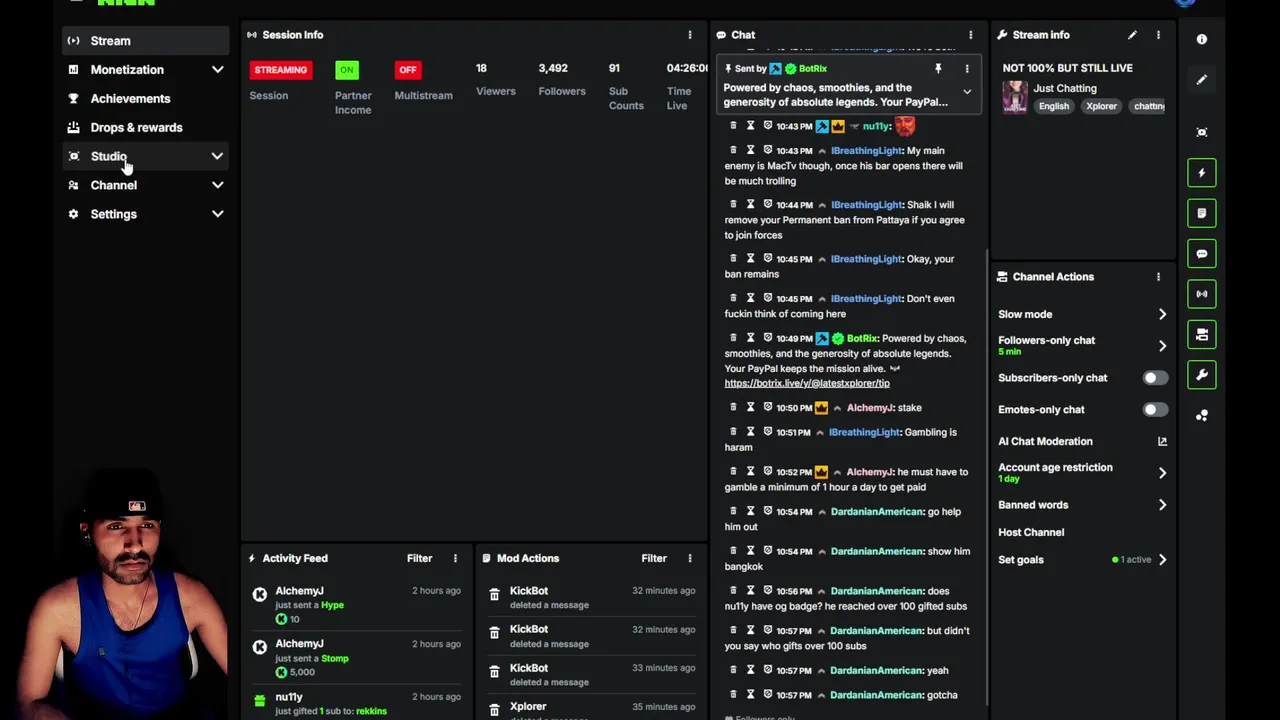
Task: Delete the 'Okay, your ban remains' message
Action: pyautogui.click(x=733, y=258)
